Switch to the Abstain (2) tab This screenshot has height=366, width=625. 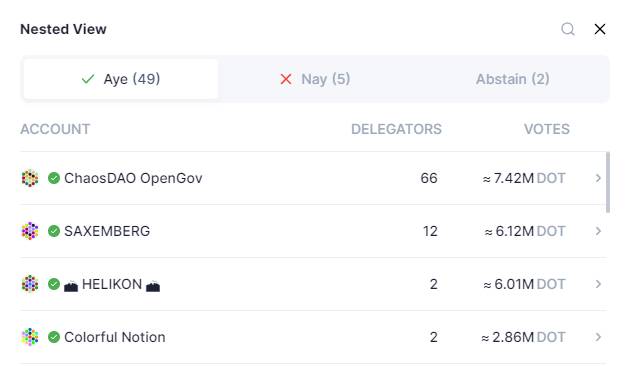[513, 79]
